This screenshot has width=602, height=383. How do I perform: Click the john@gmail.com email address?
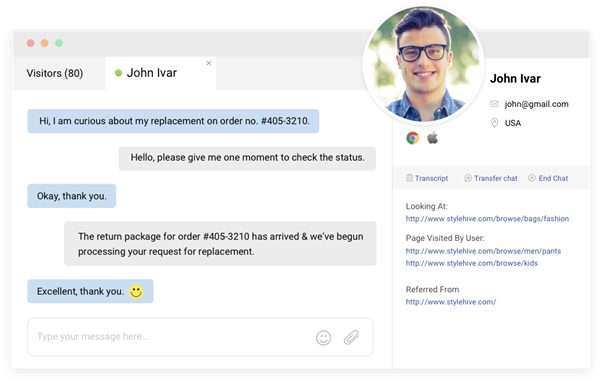(536, 104)
